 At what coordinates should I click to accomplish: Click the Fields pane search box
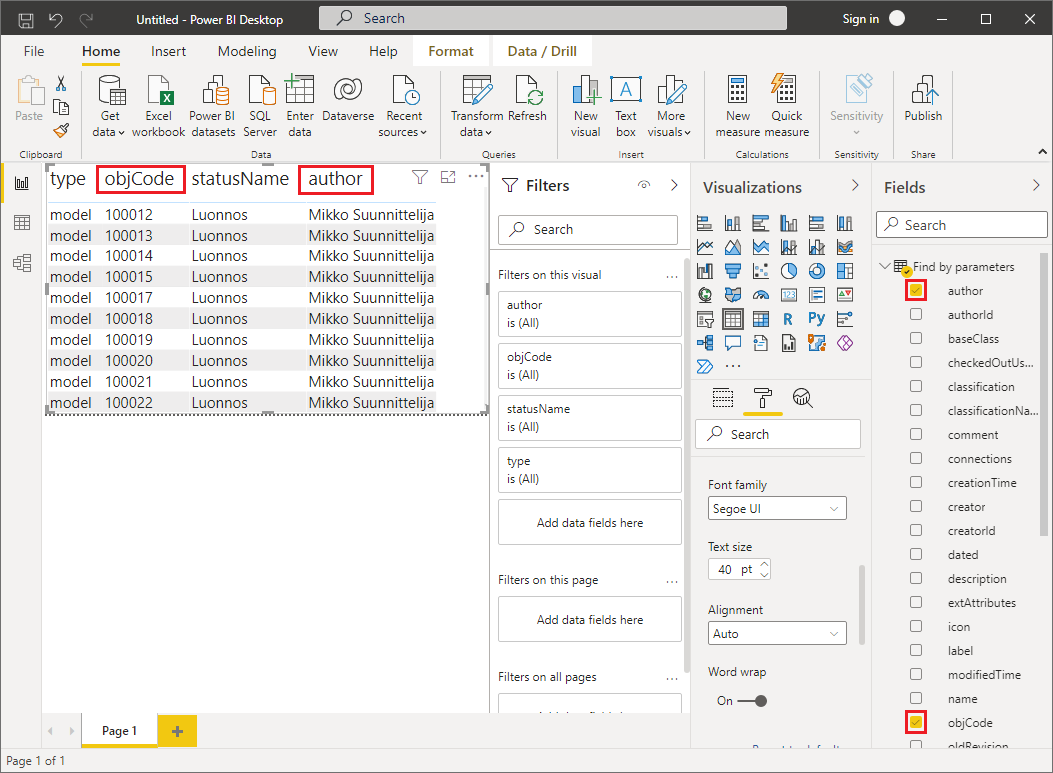958,225
